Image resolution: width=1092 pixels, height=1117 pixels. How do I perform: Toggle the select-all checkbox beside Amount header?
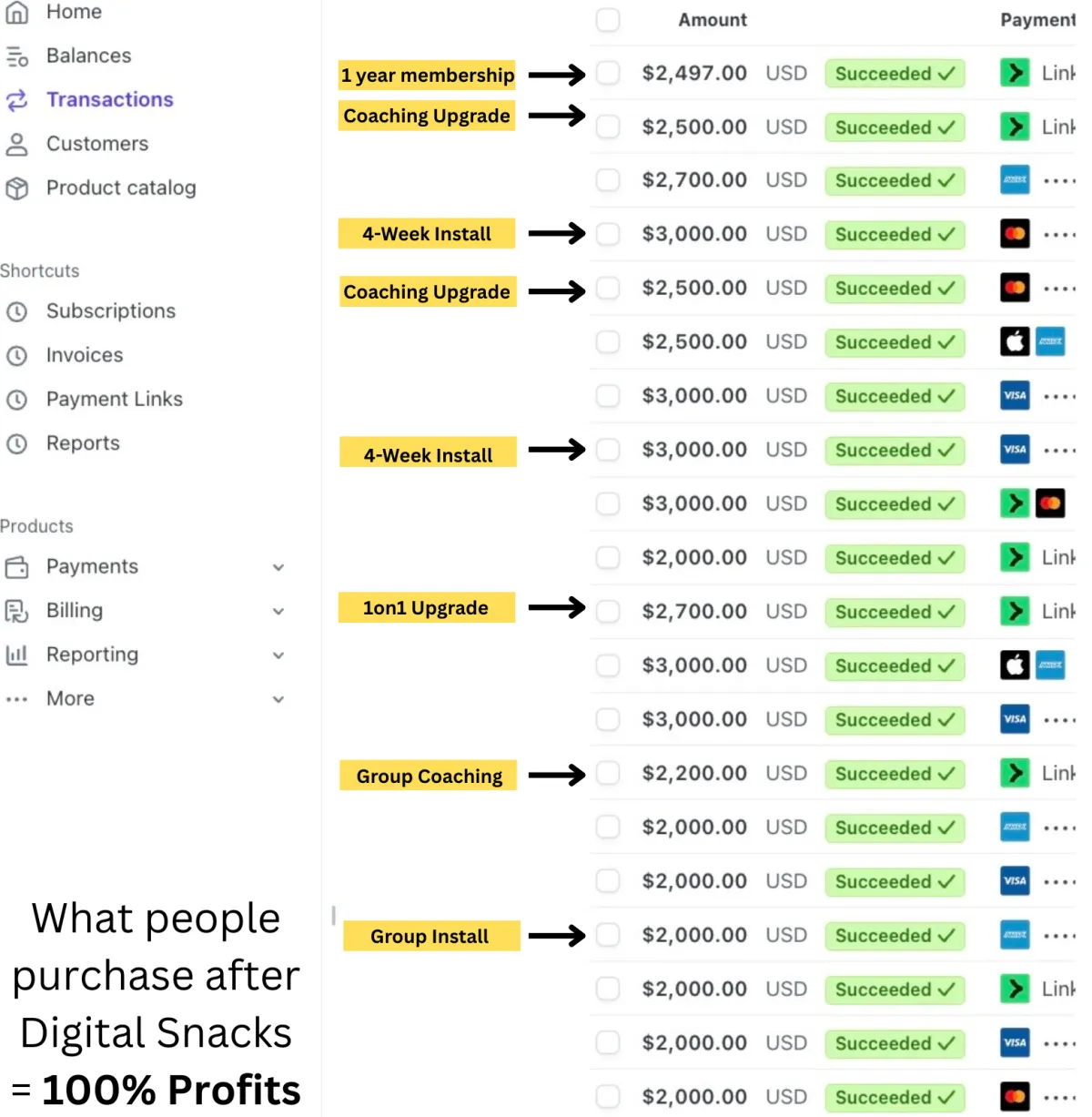pos(608,20)
